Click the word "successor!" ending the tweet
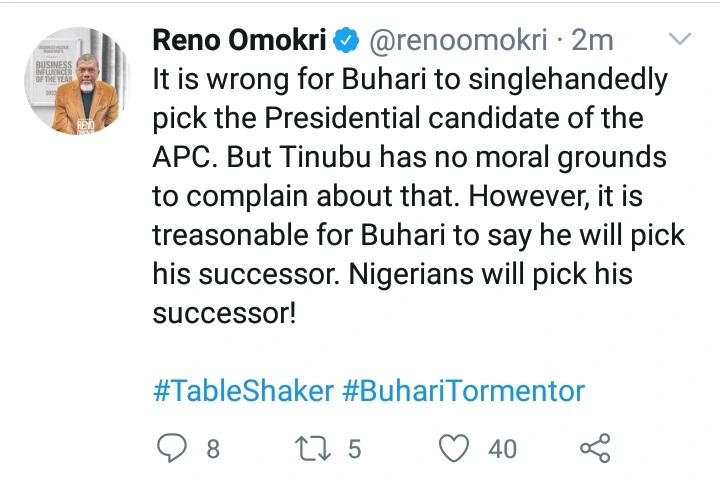This screenshot has width=720, height=487. (x=225, y=311)
